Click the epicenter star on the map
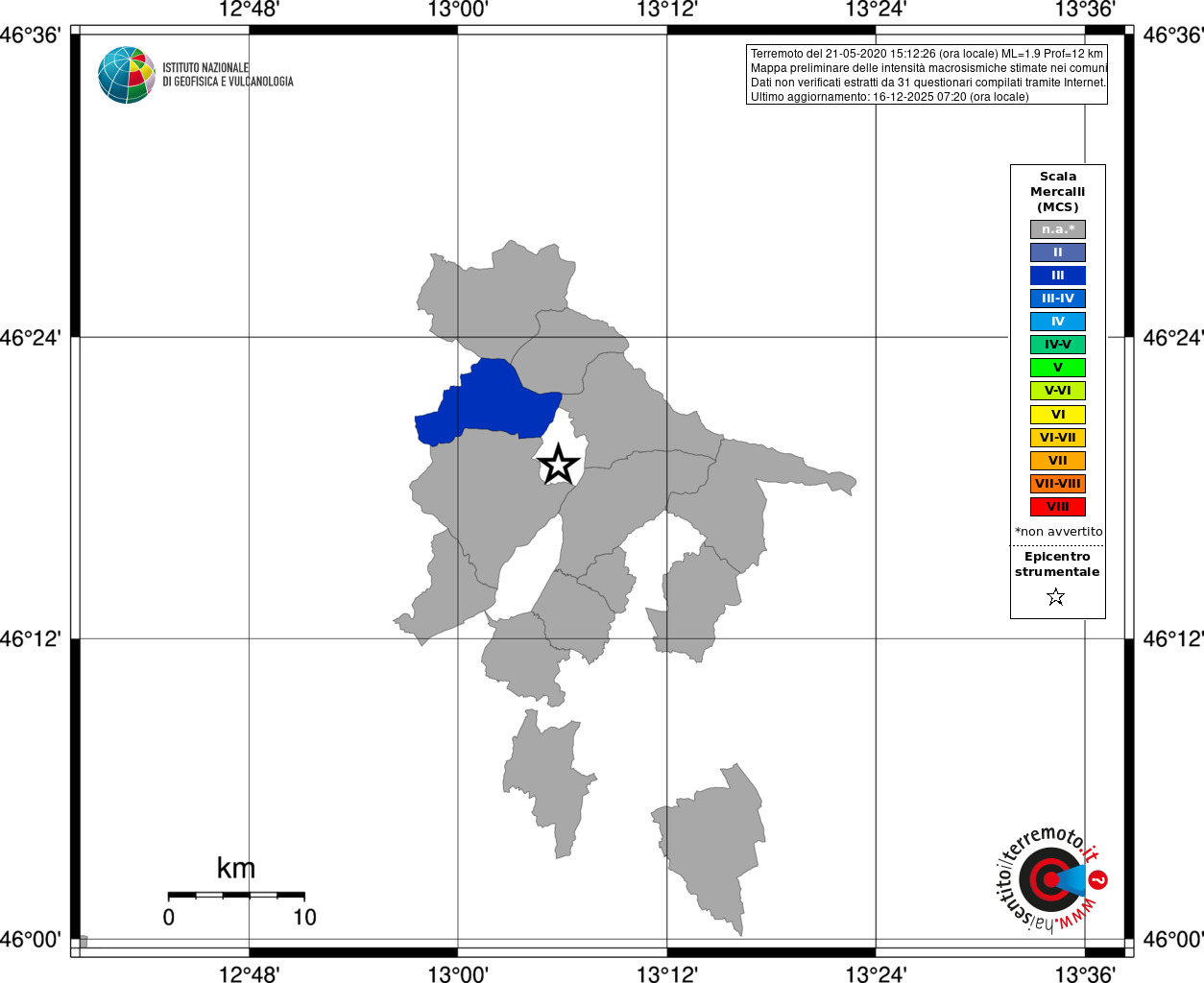This screenshot has height=983, width=1204. pos(558,465)
